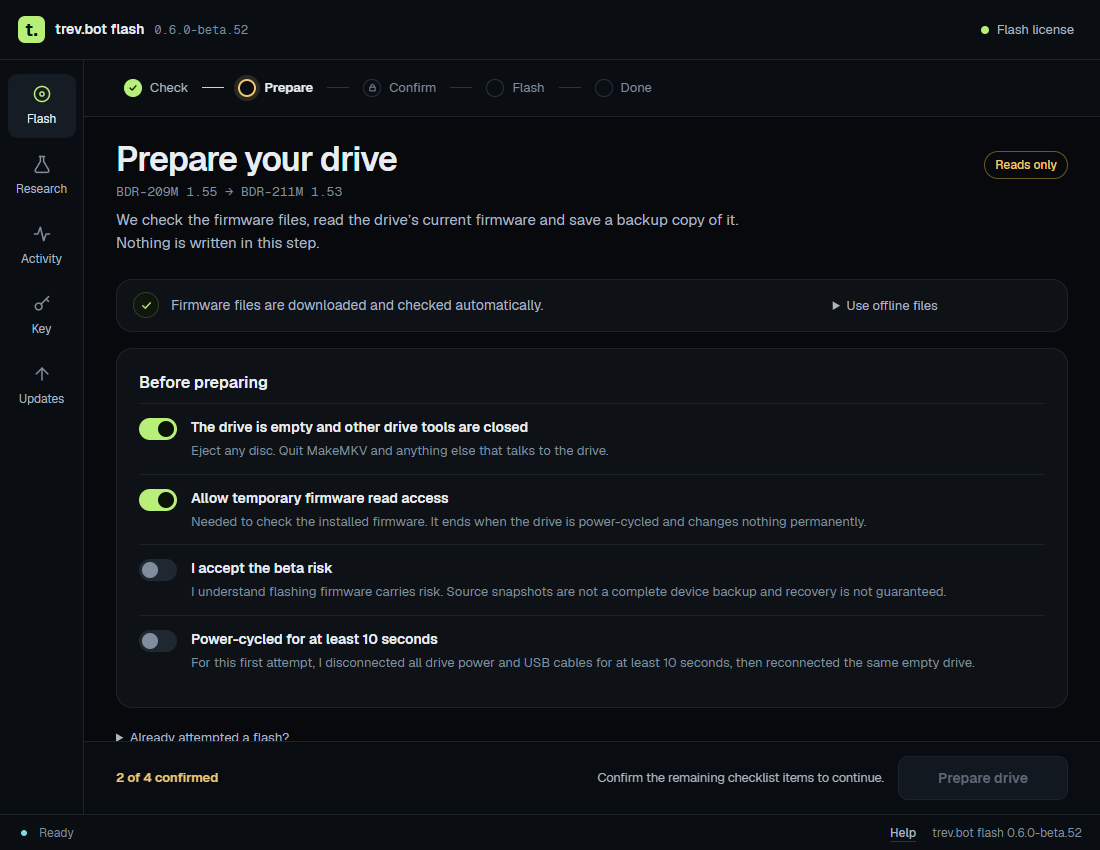Click the Flash license label
This screenshot has width=1100, height=850.
click(1035, 29)
